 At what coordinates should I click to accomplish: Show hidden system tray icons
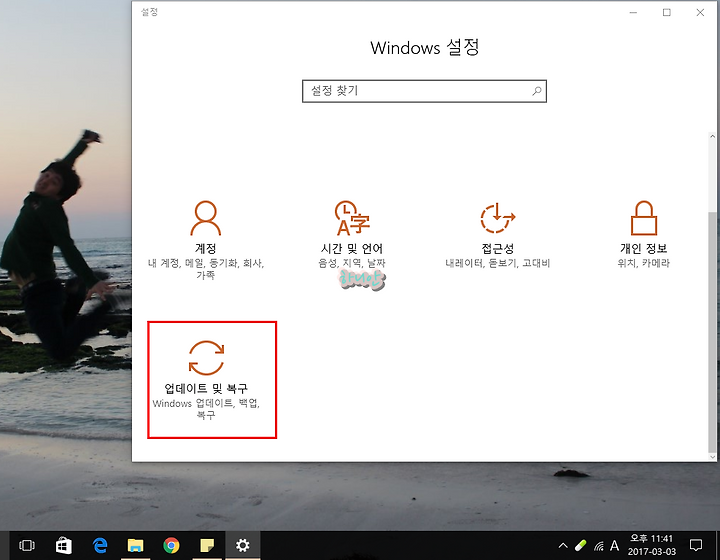tap(563, 546)
